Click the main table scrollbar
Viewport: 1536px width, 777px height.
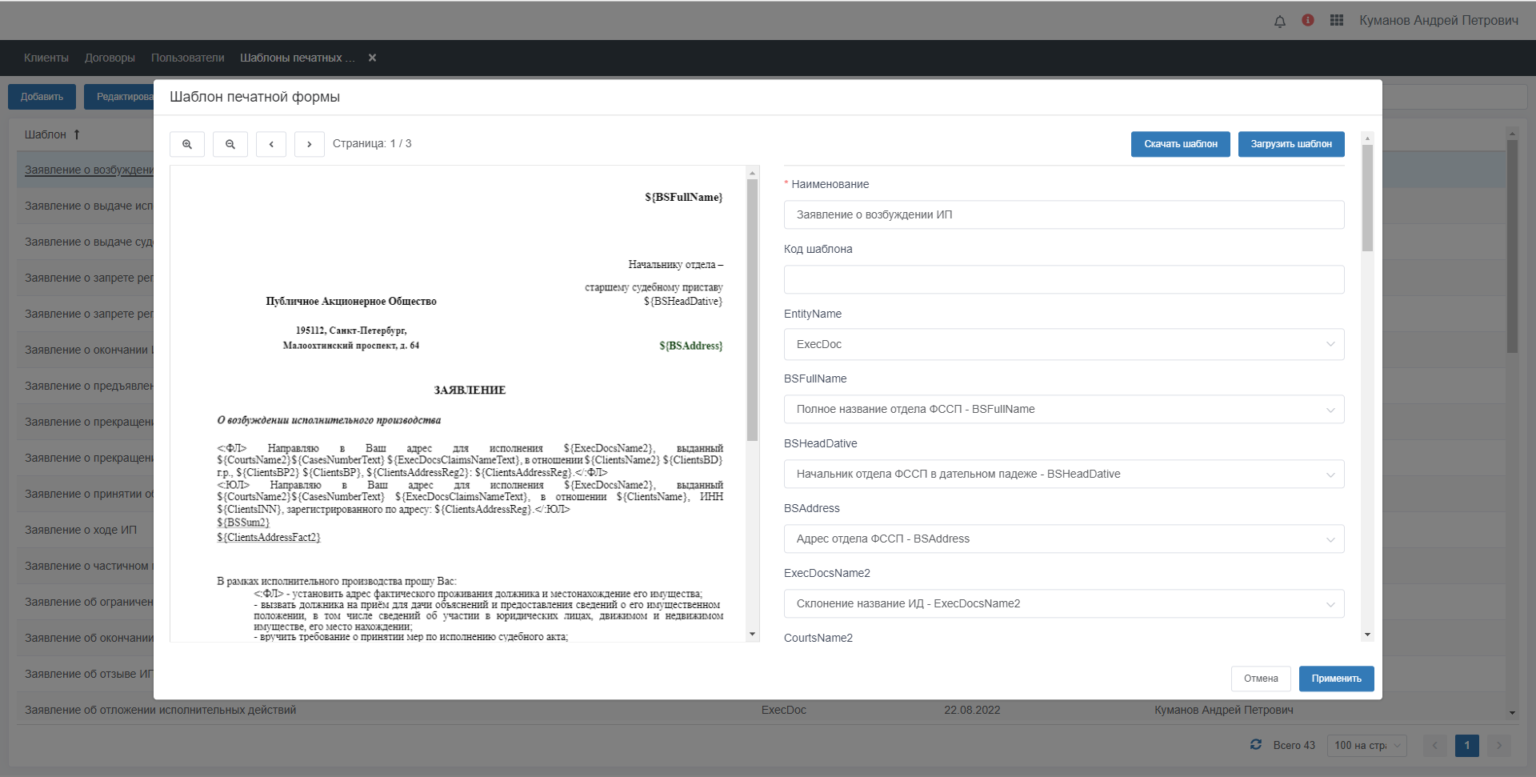(1512, 248)
